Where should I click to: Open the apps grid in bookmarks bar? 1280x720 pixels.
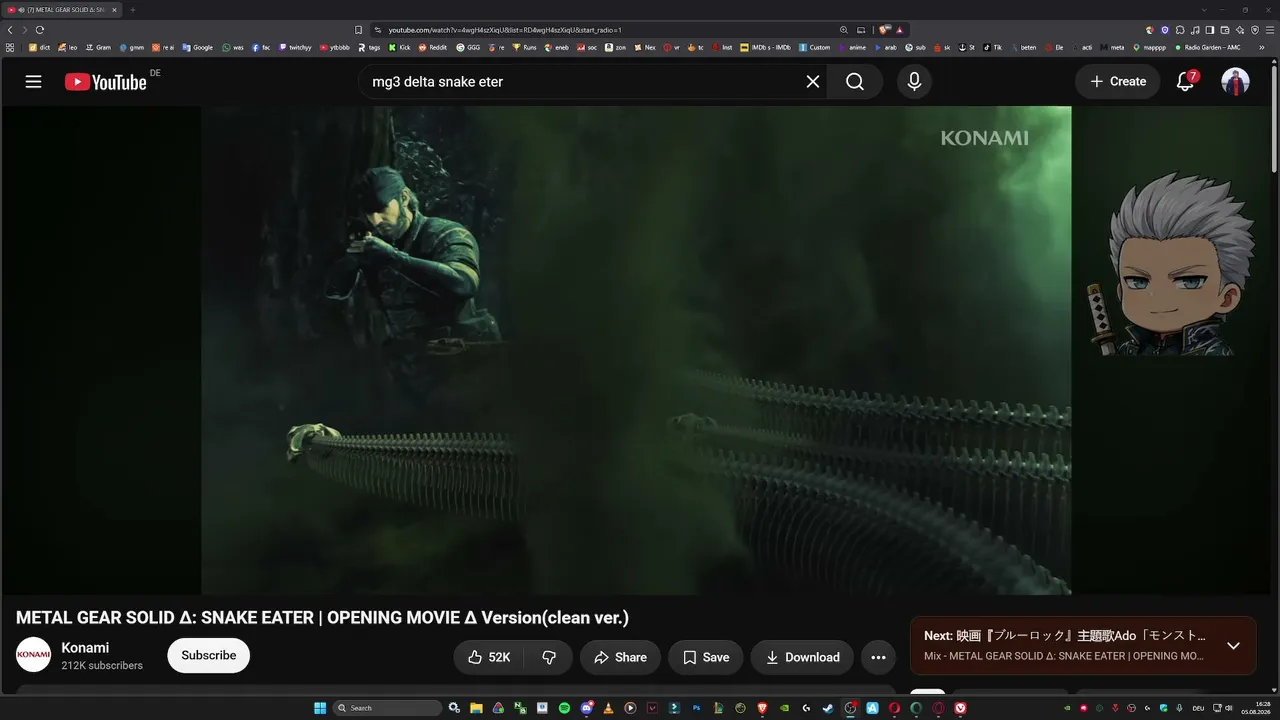tap(10, 47)
